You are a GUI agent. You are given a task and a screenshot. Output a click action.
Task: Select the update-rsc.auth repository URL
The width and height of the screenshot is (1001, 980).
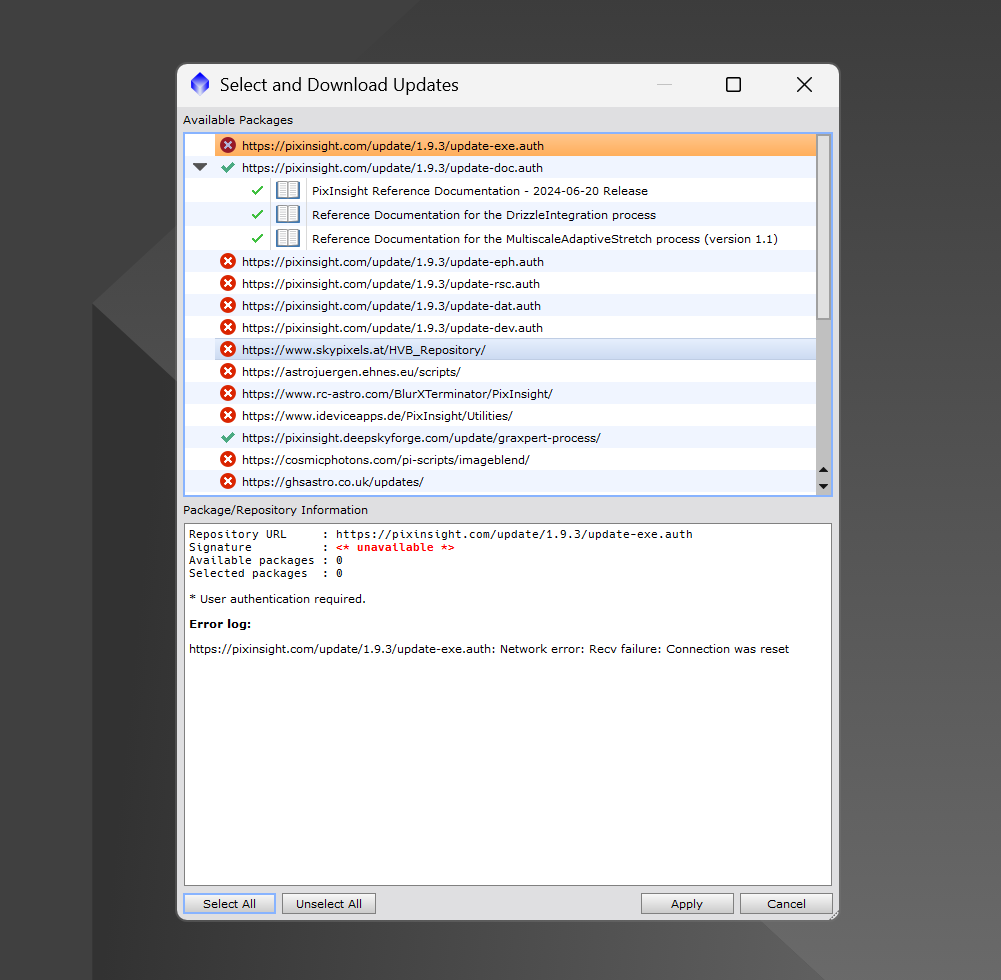391,284
